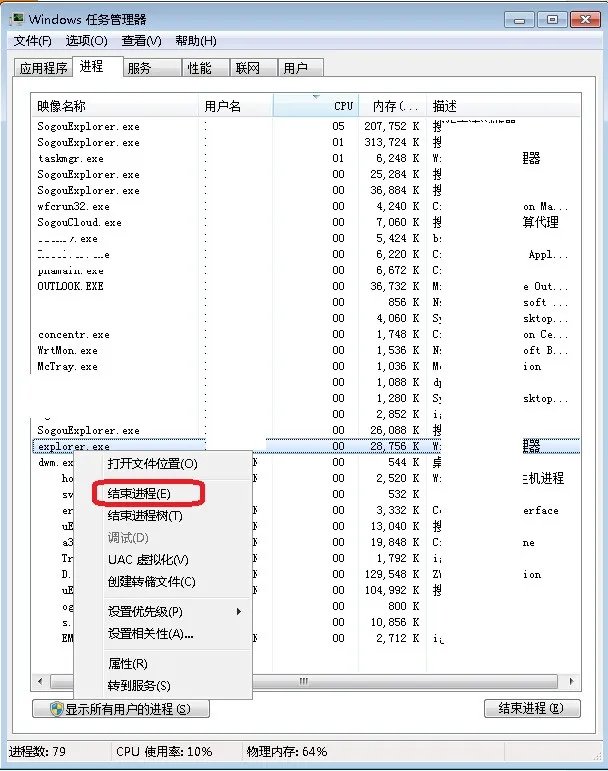This screenshot has height=771, width=608.
Task: Minimize the Task Manager window
Action: click(520, 20)
